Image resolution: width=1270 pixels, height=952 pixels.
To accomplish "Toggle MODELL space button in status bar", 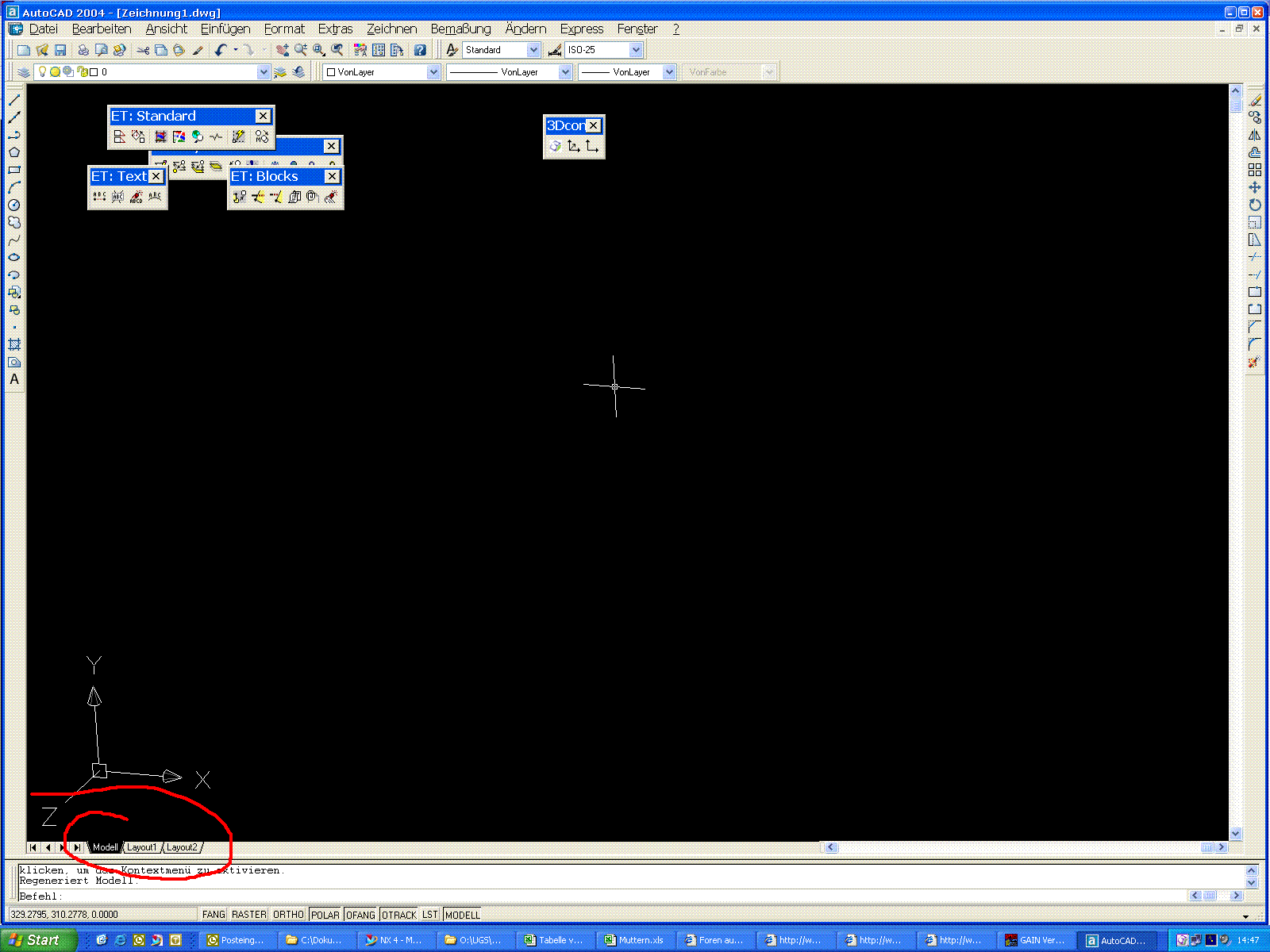I will [x=463, y=915].
